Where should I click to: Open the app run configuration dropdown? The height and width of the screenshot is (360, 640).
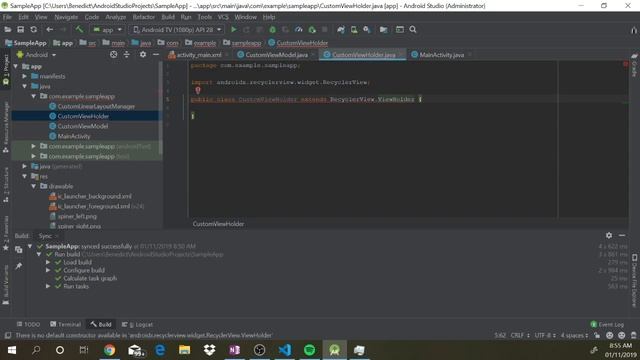pos(107,30)
